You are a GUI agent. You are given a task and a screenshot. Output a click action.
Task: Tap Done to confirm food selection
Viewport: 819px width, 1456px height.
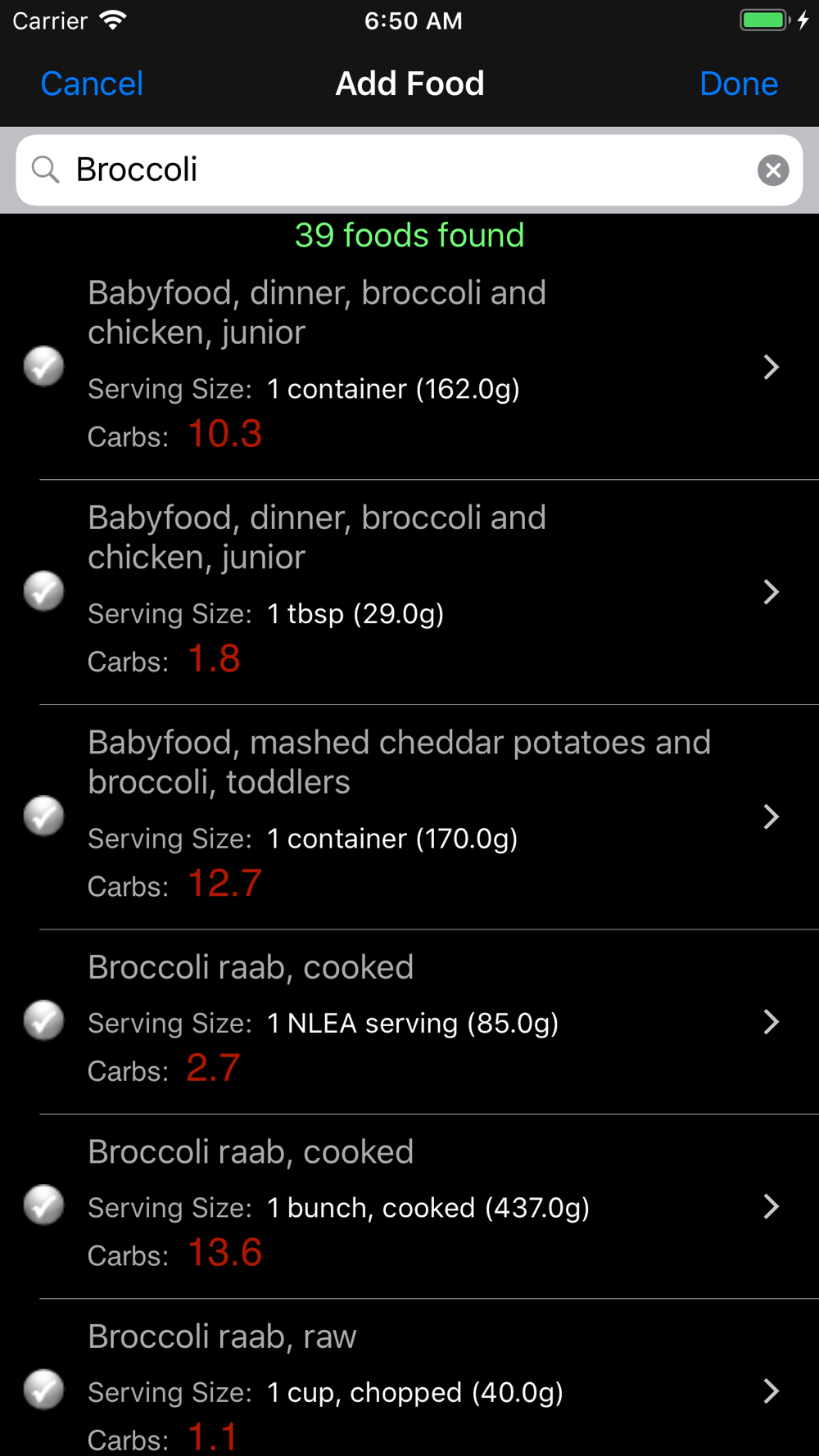pos(738,84)
